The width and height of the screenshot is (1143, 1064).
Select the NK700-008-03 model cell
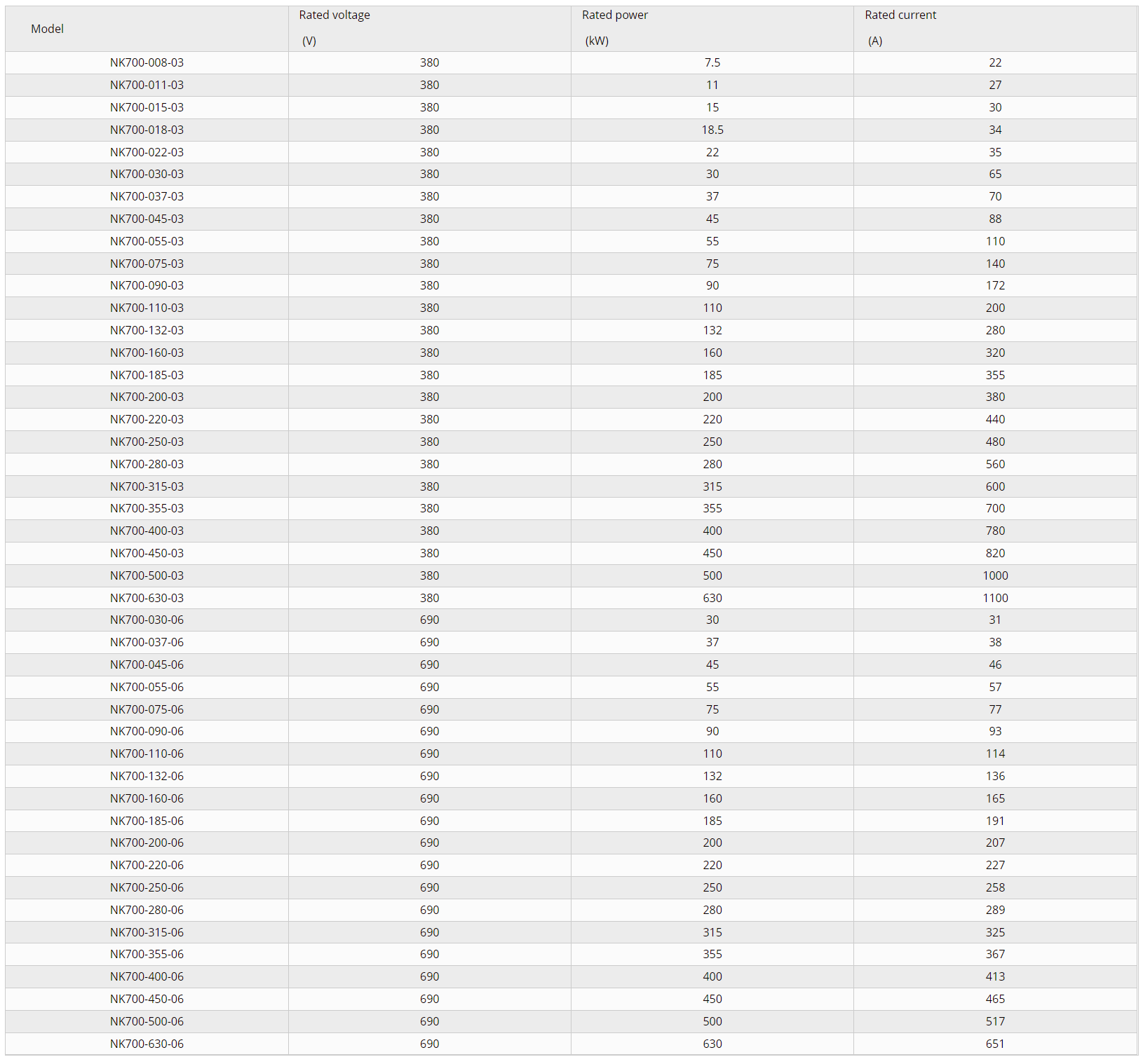point(147,62)
